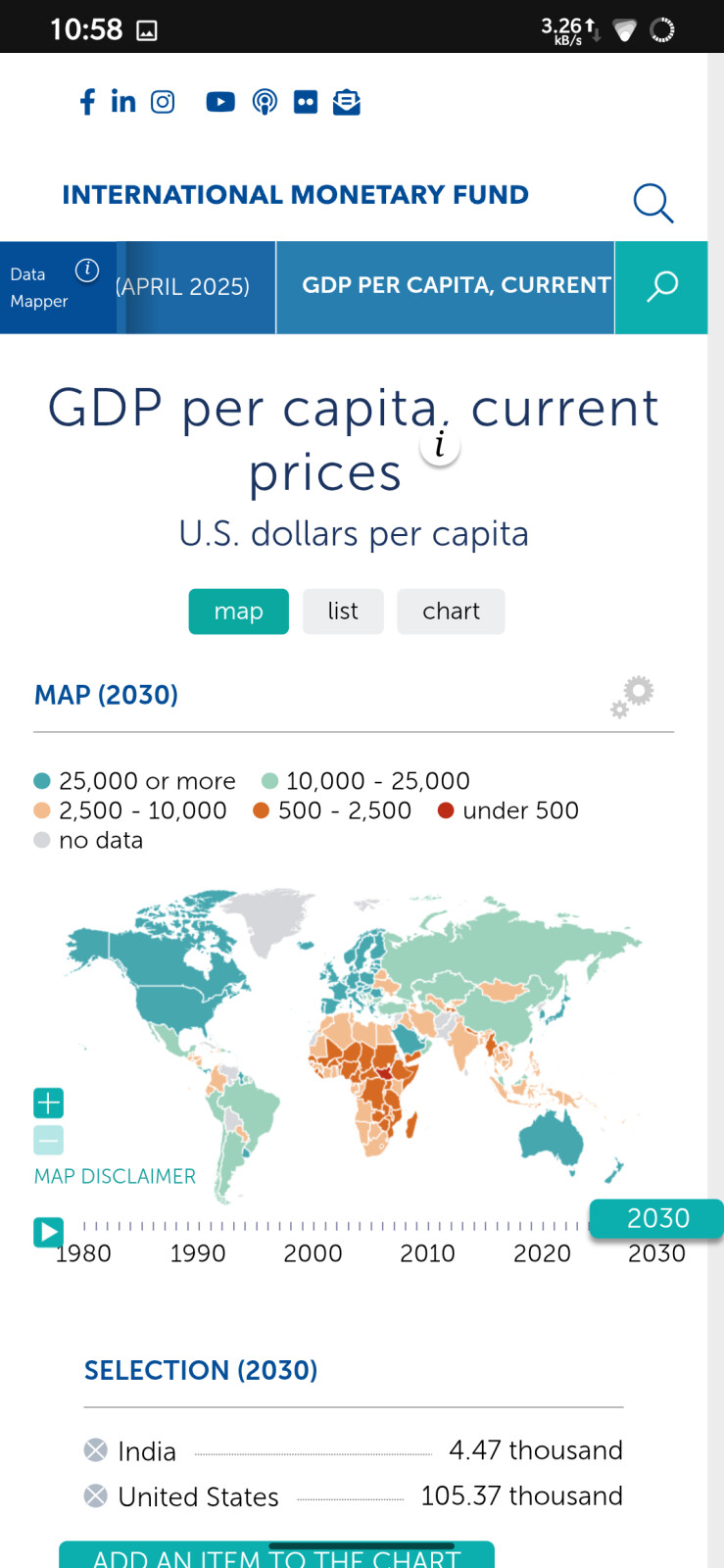Open map settings gear icon

[x=633, y=696]
